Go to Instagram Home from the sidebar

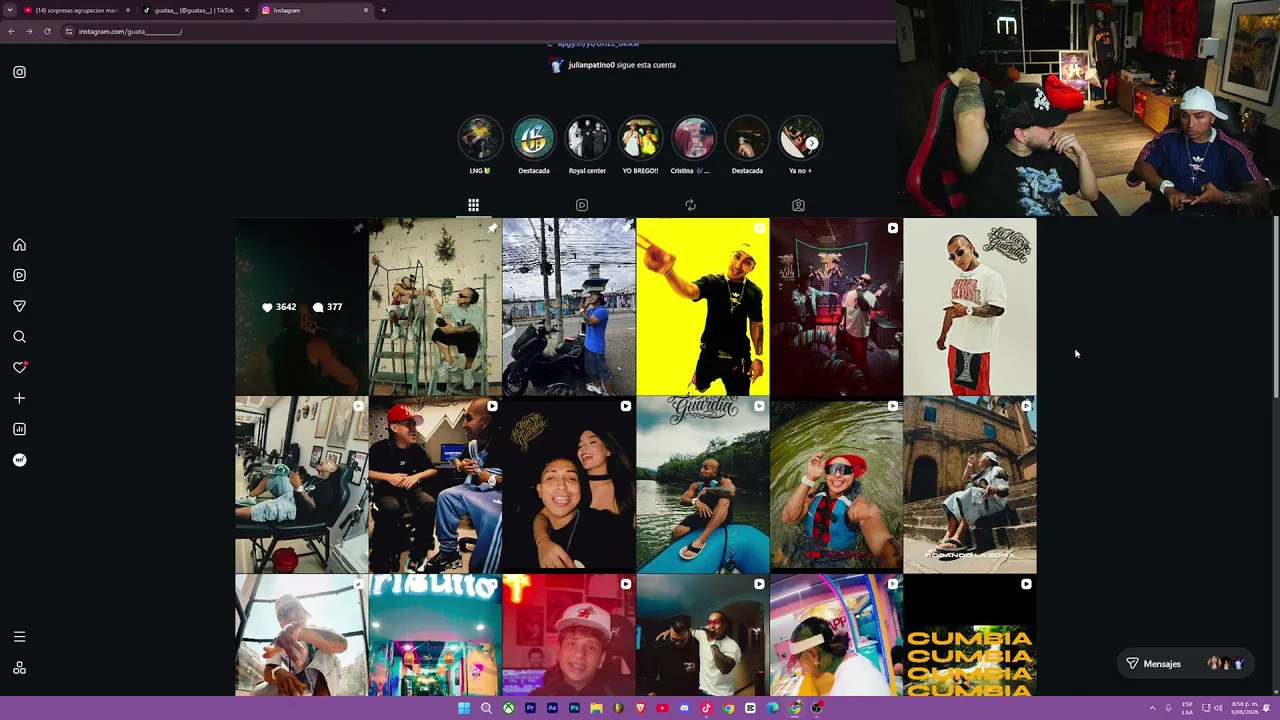click(19, 245)
